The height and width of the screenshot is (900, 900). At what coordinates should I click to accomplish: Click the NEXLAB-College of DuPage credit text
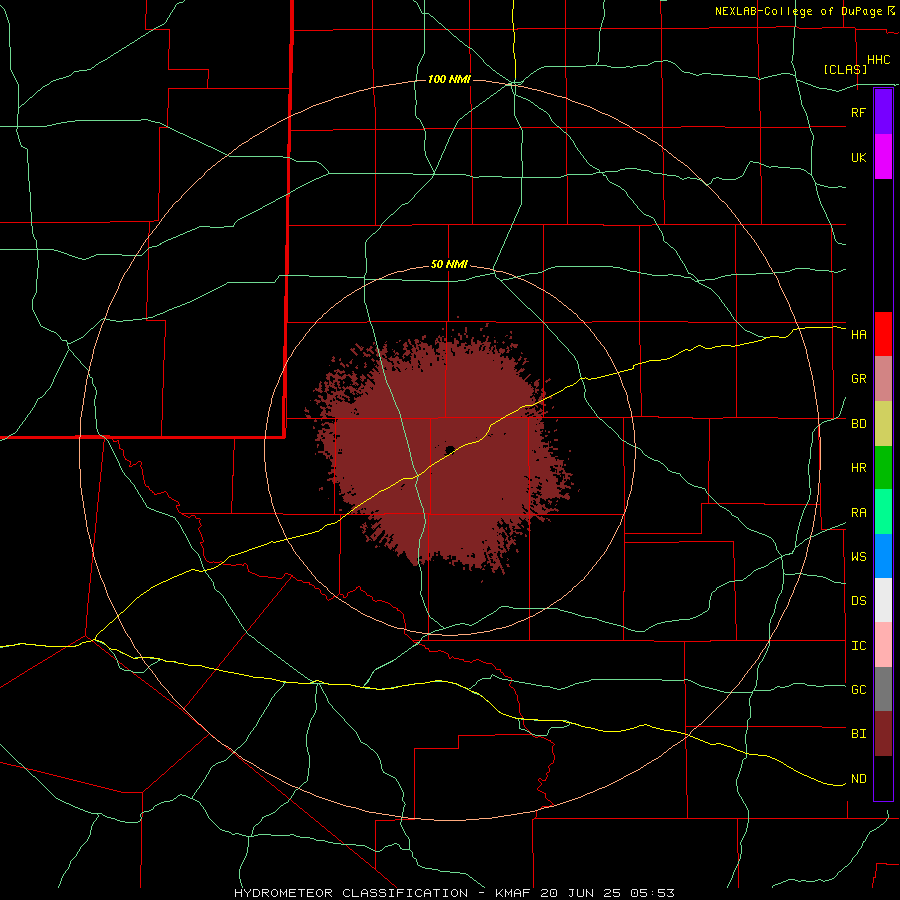tap(798, 11)
